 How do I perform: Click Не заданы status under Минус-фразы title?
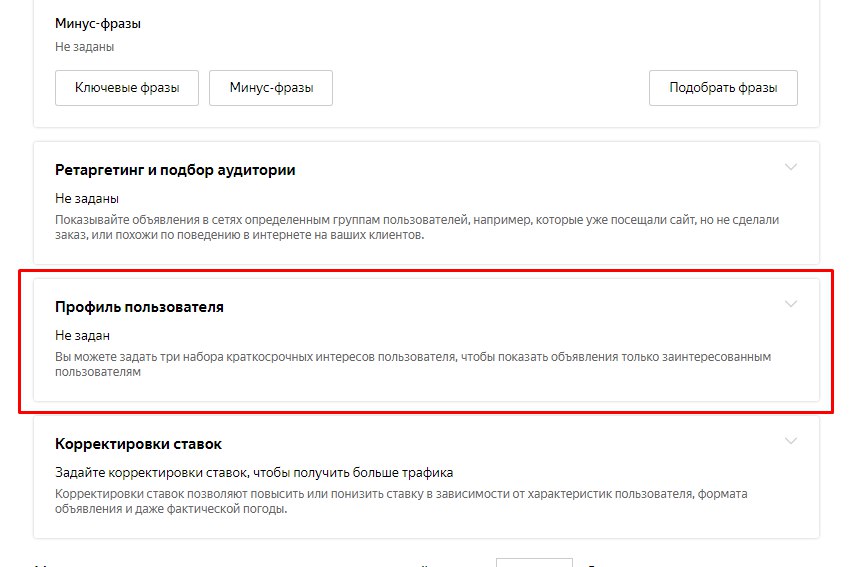click(x=86, y=46)
